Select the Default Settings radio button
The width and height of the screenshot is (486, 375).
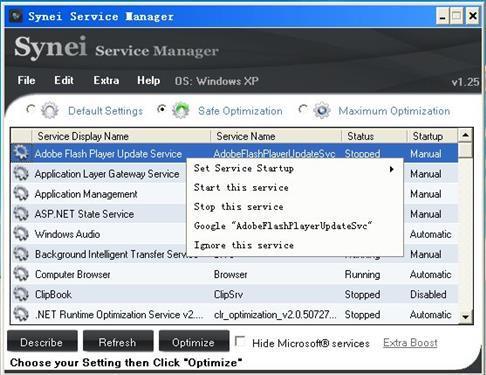pyautogui.click(x=31, y=109)
